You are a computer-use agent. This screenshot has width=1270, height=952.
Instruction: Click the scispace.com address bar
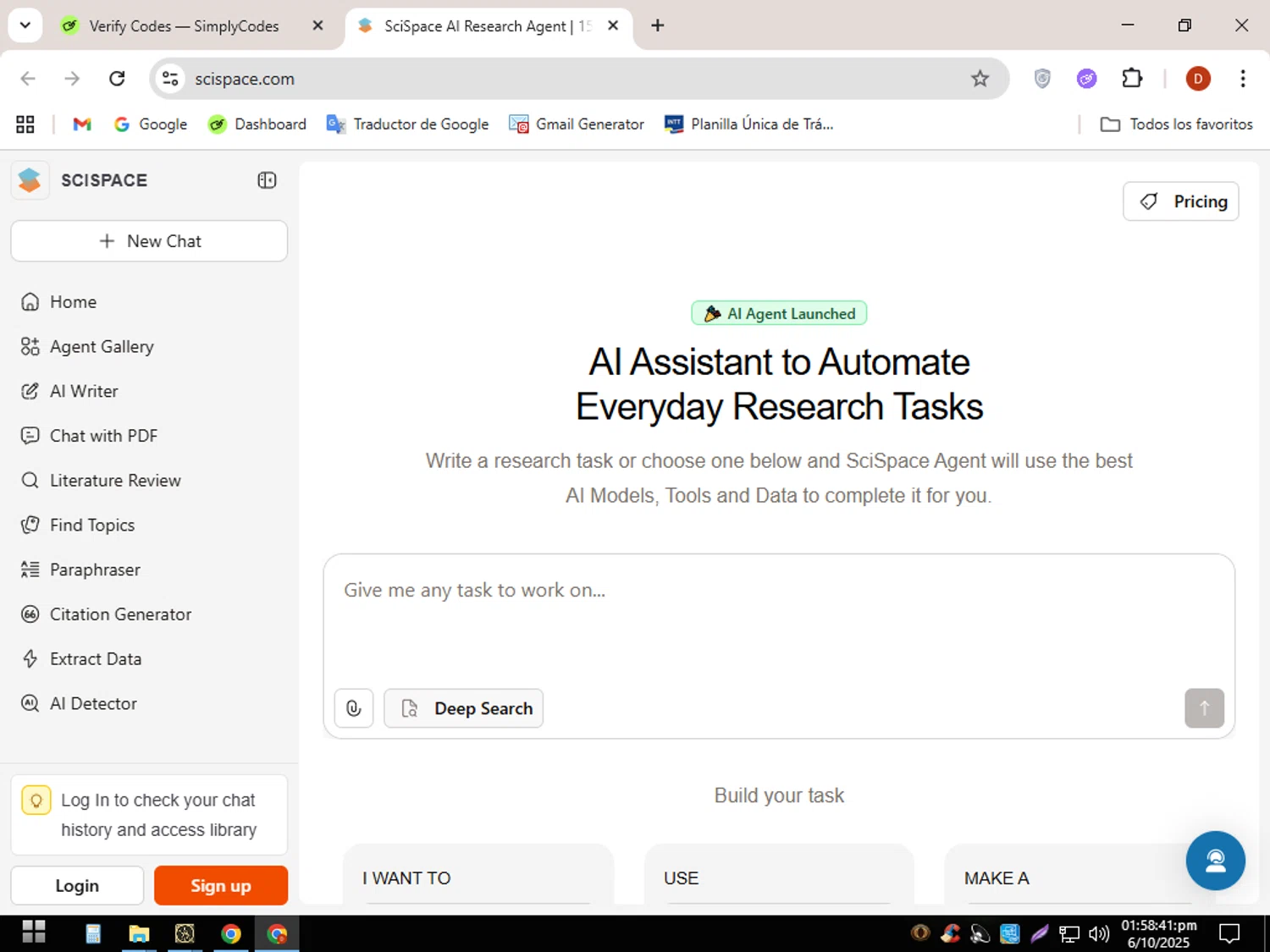tap(579, 79)
